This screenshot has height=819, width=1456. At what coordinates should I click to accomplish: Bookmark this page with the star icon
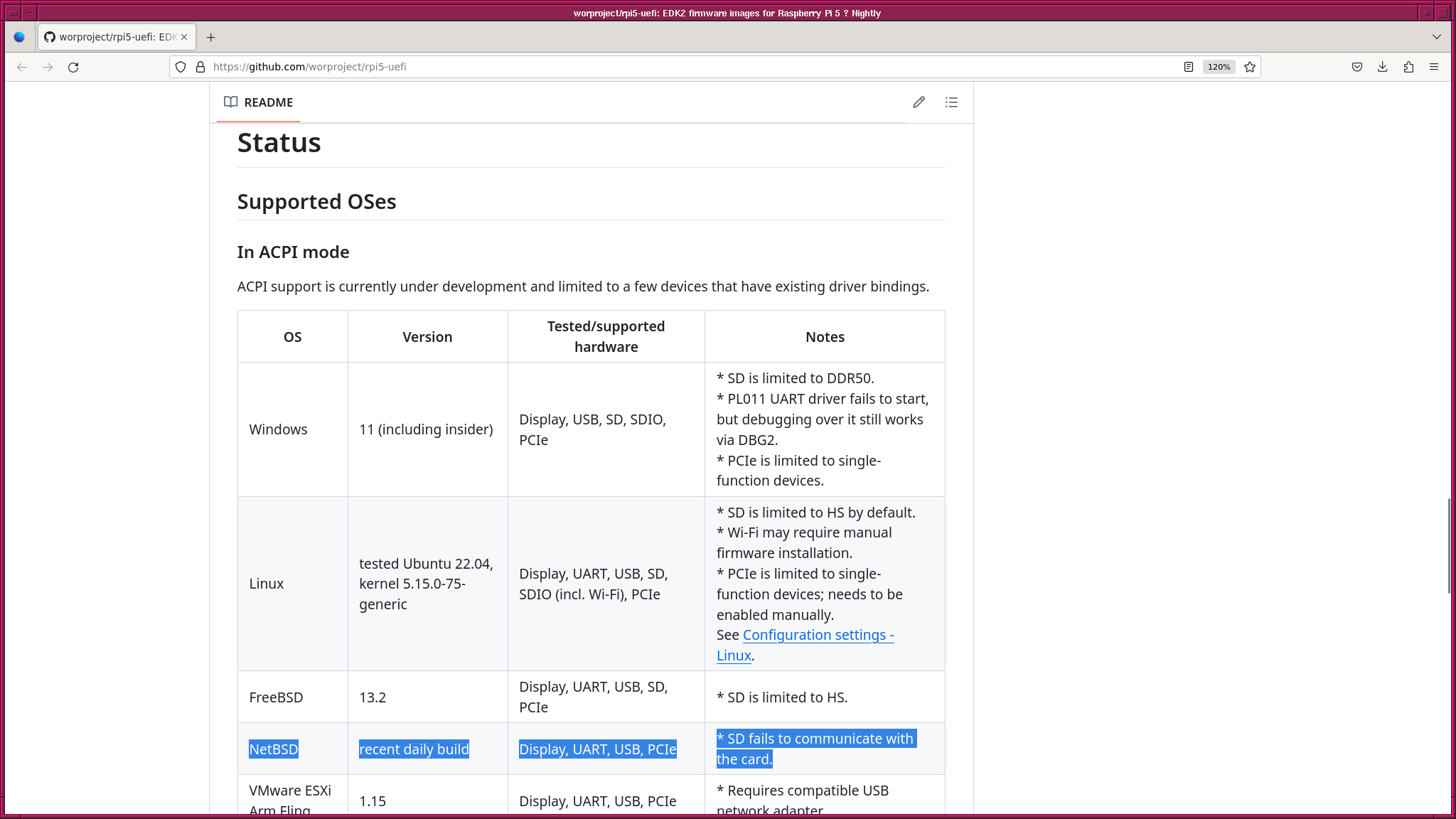coord(1250,67)
